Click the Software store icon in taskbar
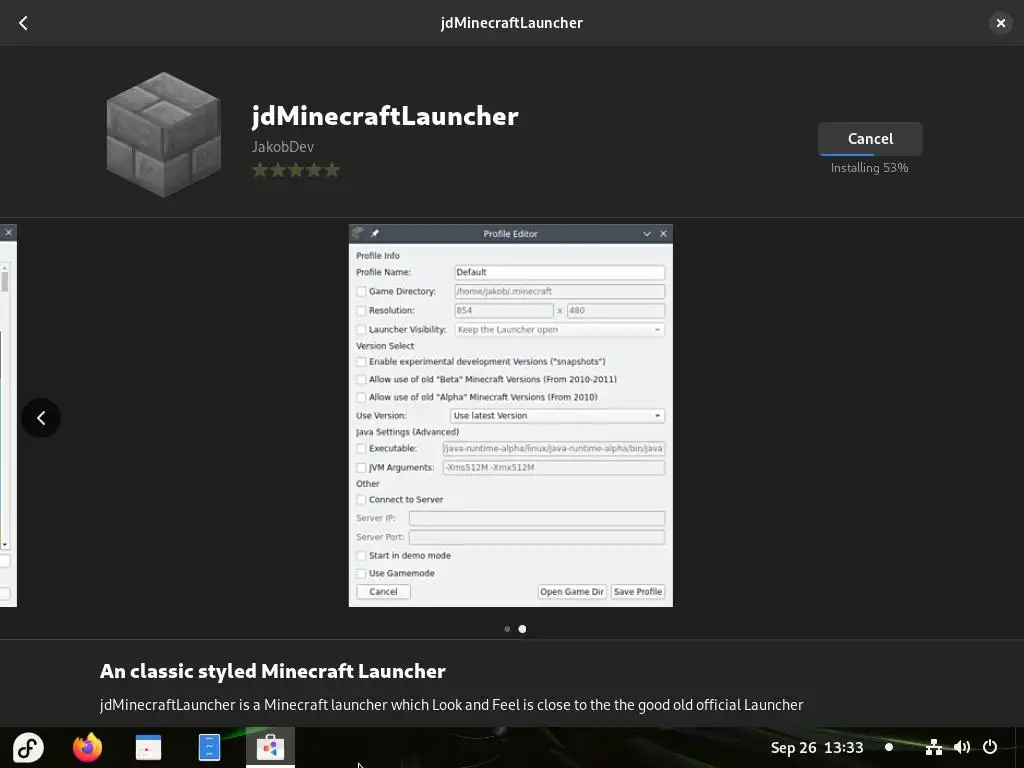This screenshot has width=1024, height=768. point(270,748)
